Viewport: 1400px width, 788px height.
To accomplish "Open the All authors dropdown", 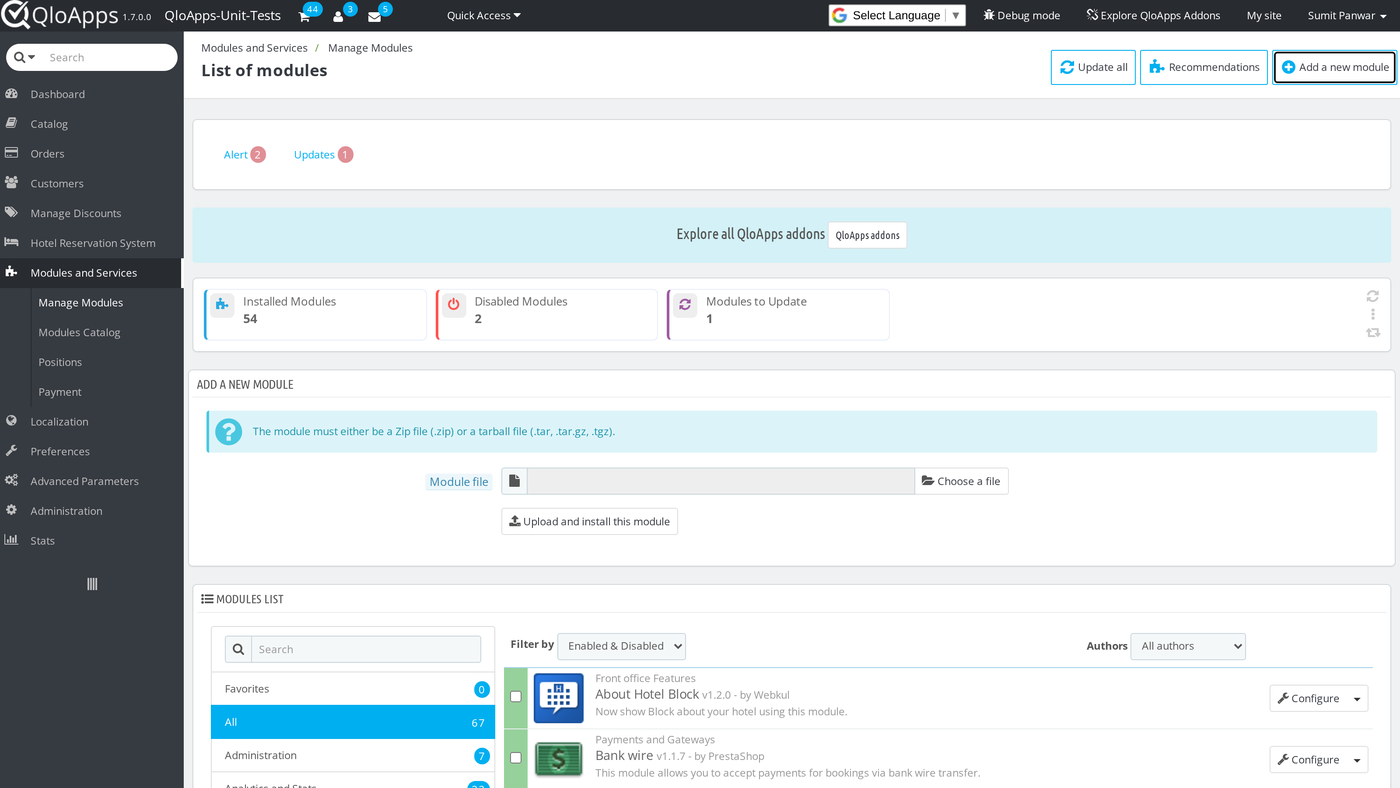I will coord(1188,646).
